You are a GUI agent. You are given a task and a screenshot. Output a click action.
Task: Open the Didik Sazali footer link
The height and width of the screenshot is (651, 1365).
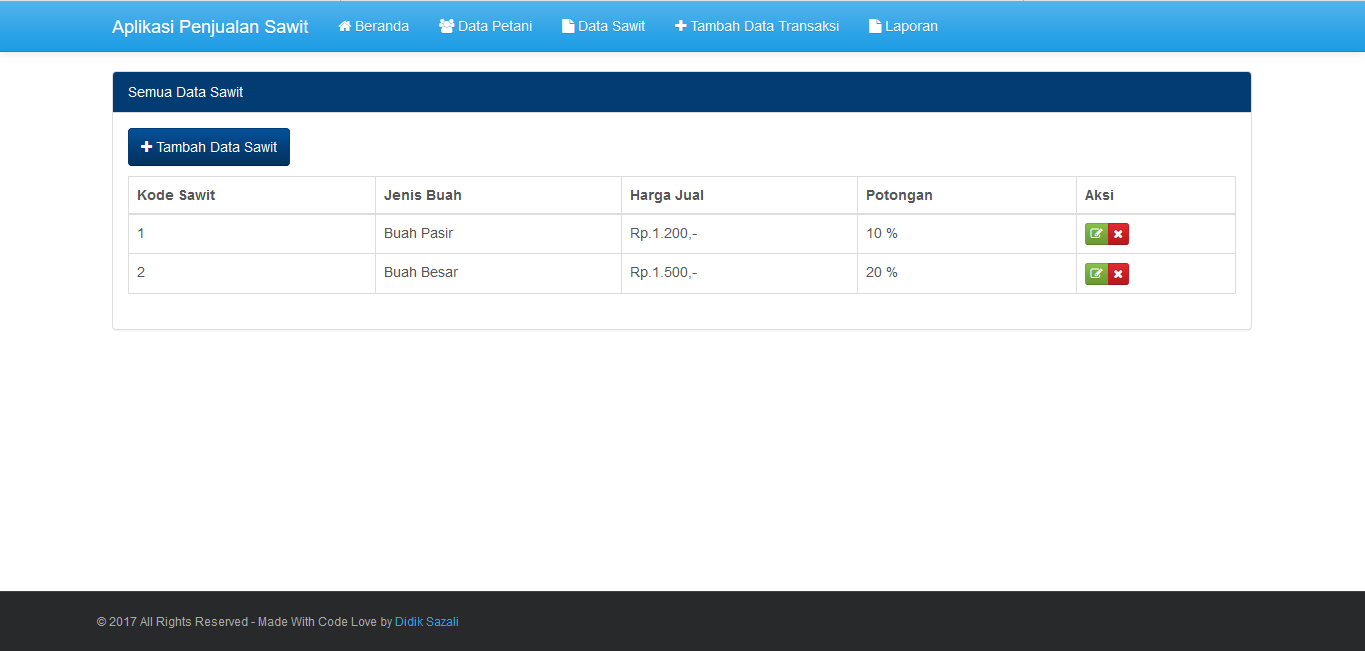click(x=426, y=621)
